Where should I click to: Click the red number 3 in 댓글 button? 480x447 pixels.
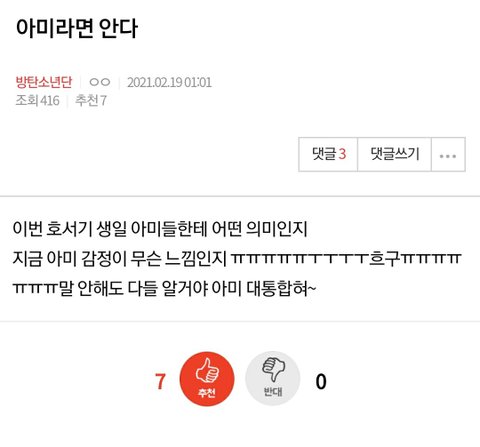tap(342, 154)
